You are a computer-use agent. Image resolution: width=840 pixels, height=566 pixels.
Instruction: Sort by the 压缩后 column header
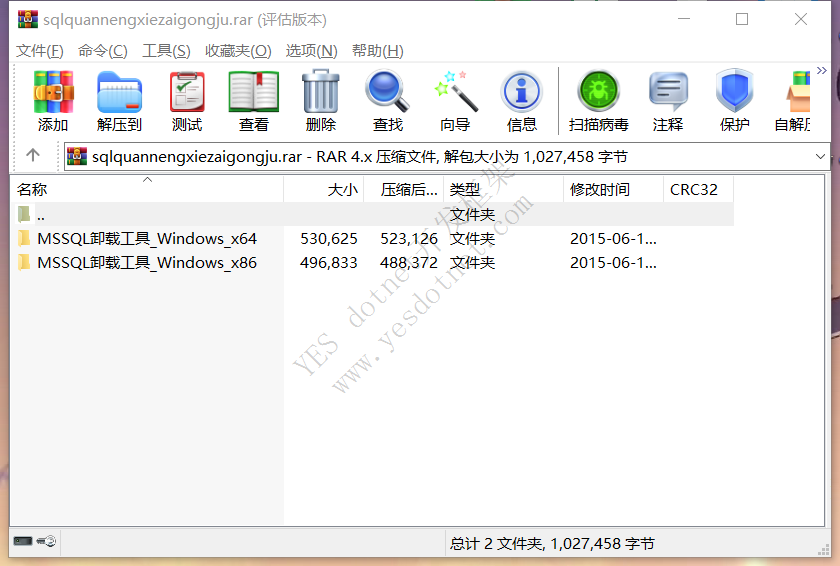[404, 190]
